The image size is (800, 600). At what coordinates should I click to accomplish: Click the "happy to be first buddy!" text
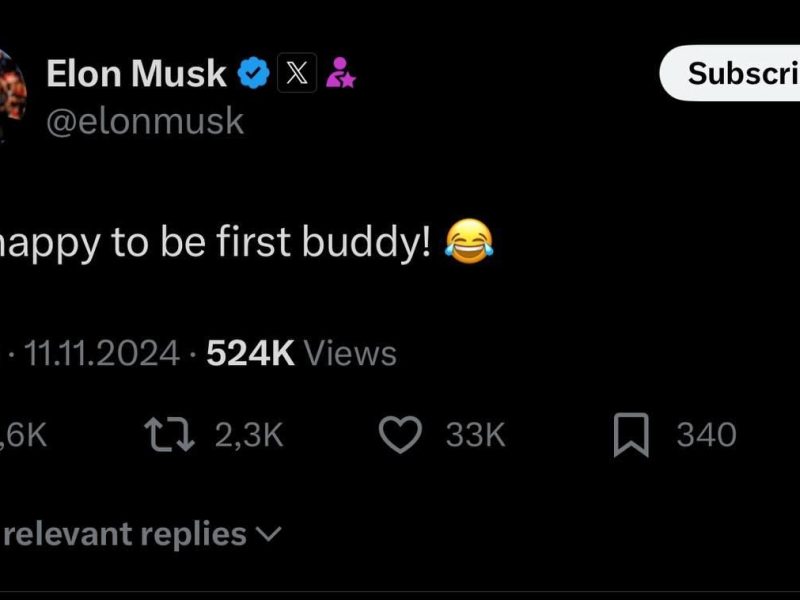[215, 245]
